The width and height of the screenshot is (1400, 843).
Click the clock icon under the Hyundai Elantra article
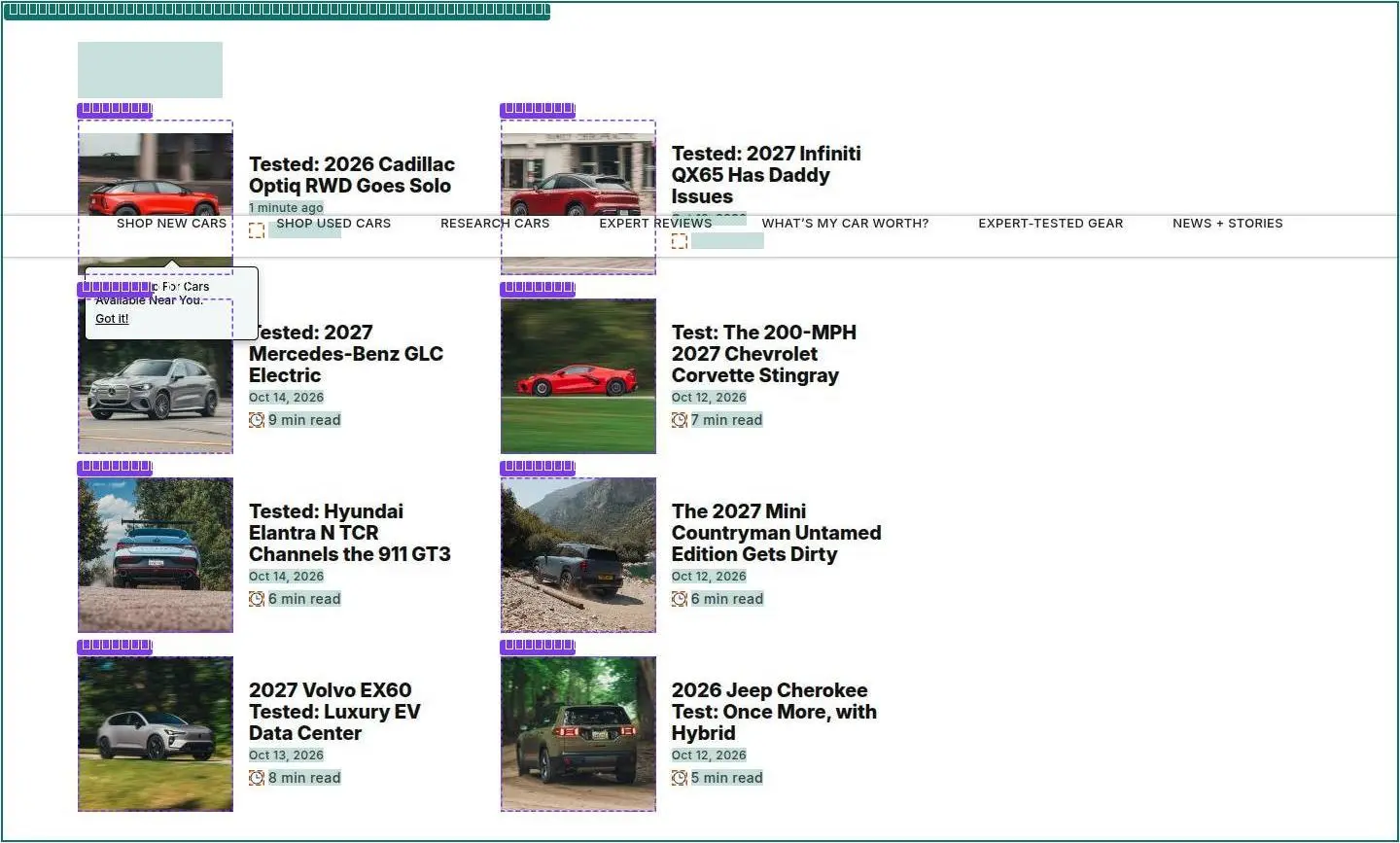(257, 599)
